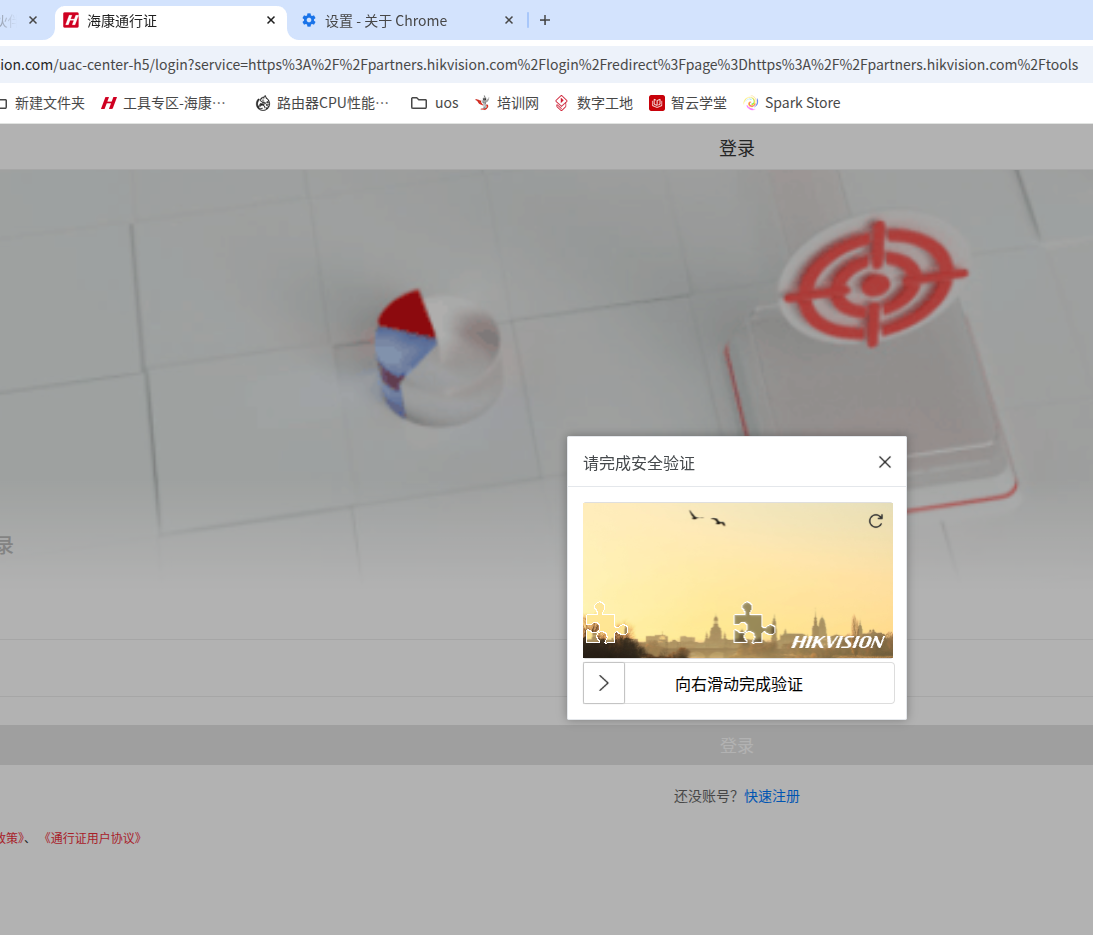Switch to the 海康通行证 tab
Screen dimensions: 1093x935
pyautogui.click(x=170, y=21)
